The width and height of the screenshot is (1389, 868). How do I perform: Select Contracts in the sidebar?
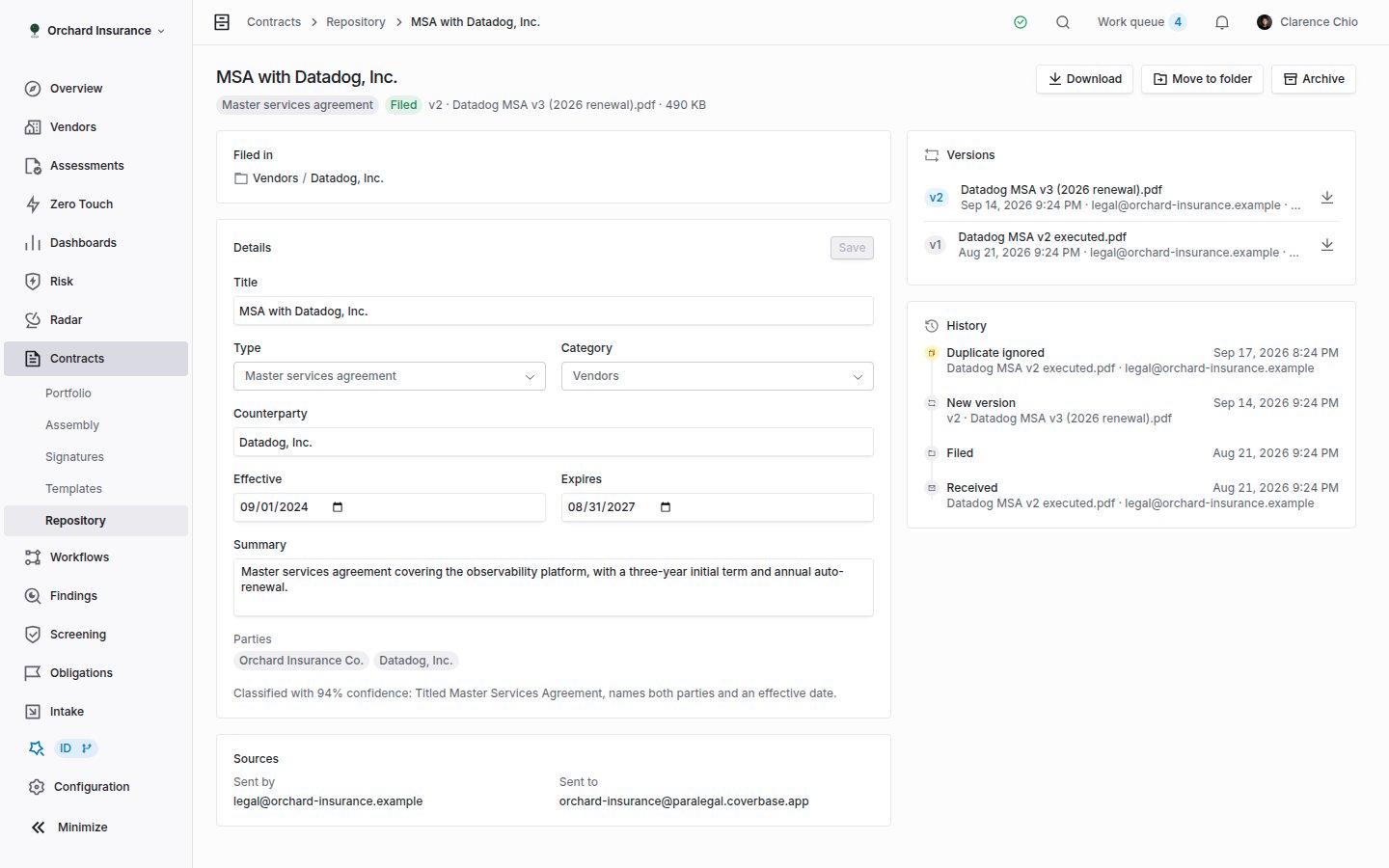[96, 359]
